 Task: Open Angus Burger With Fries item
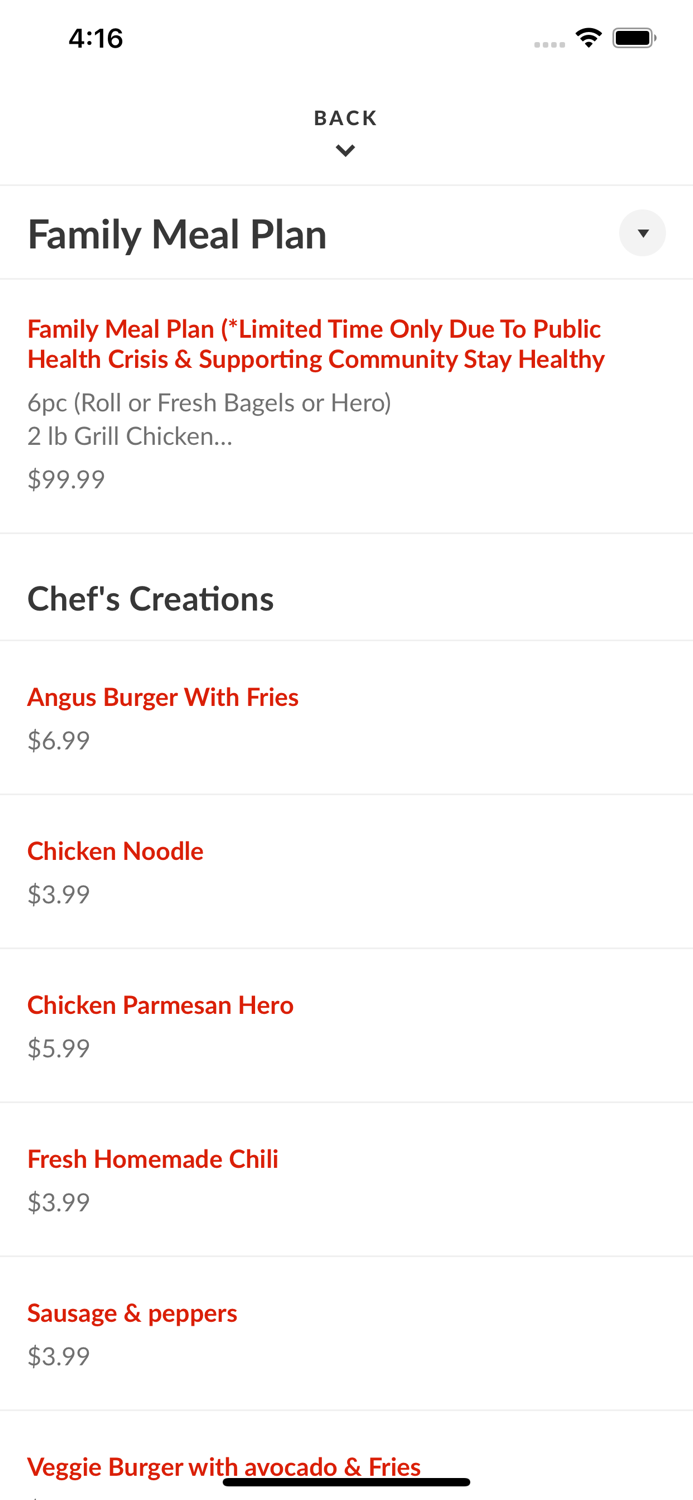[x=163, y=697]
